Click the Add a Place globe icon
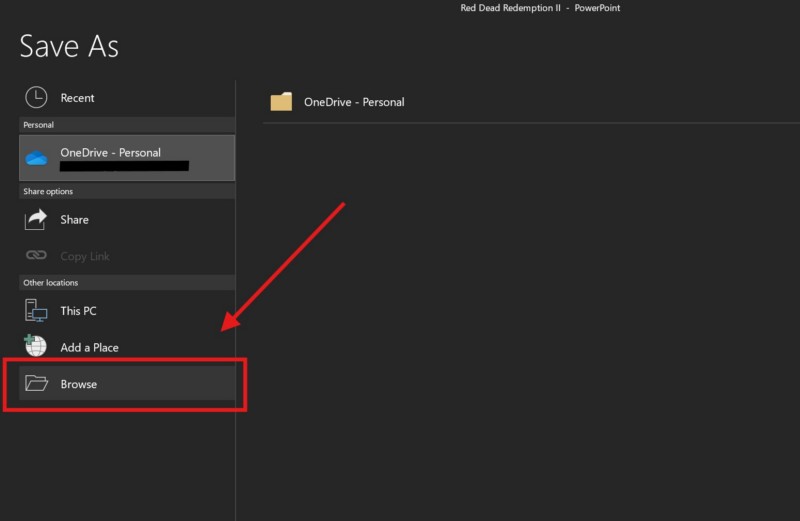800x521 pixels. [36, 346]
